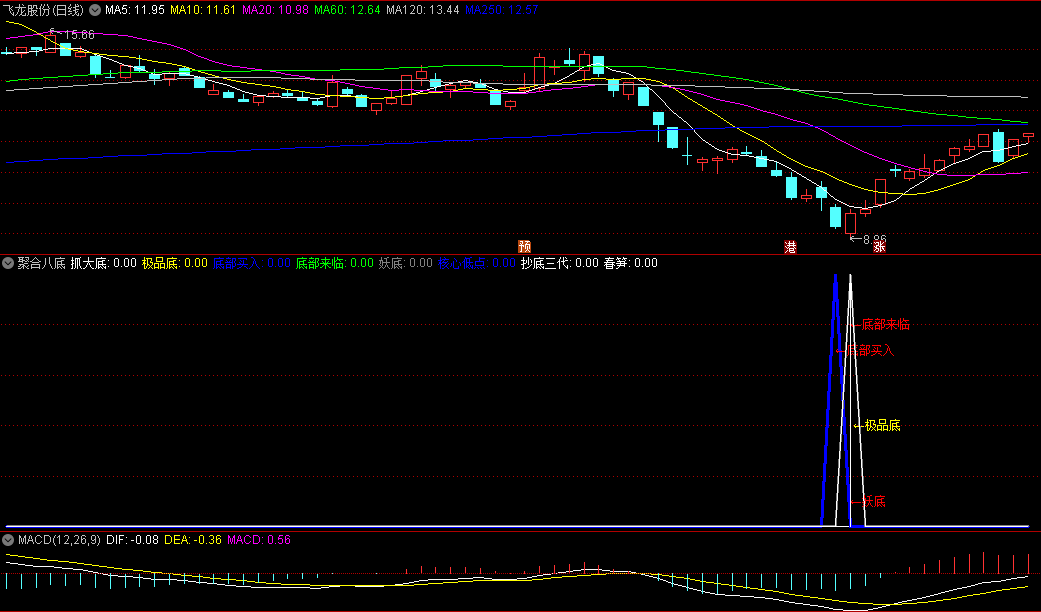Click the 8.86 low price label
The image size is (1041, 612).
874,239
